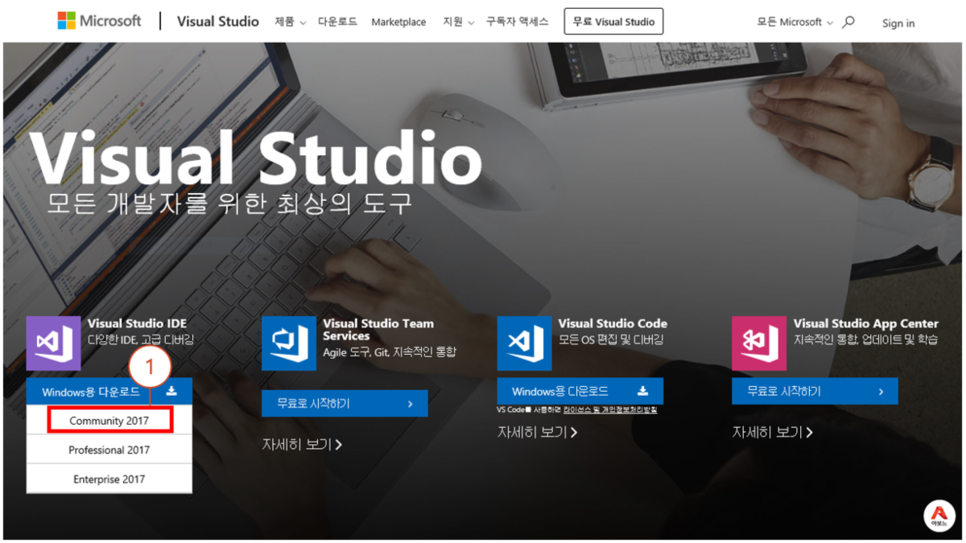Open the 다운로드 nav item
This screenshot has width=966, height=543.
pos(337,22)
